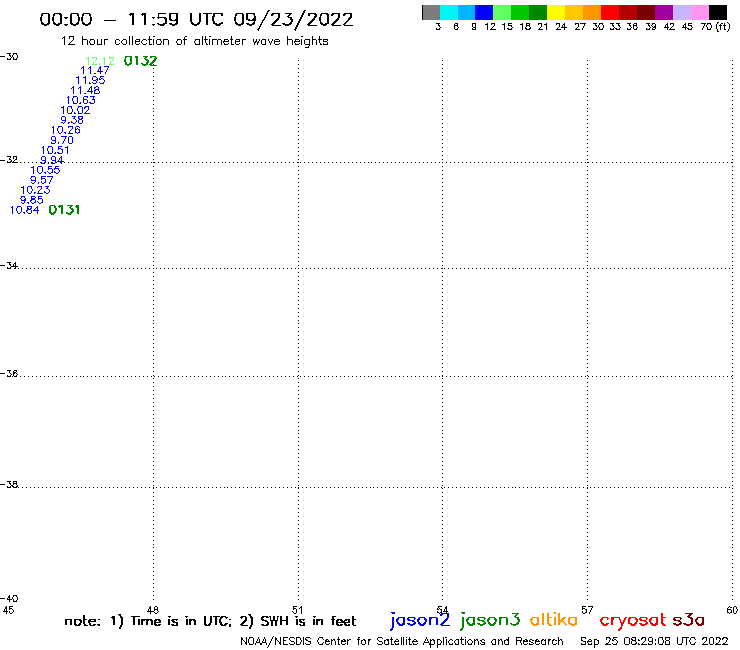Click the latitude axis label -34
The height and width of the screenshot is (650, 740).
pyautogui.click(x=9, y=266)
